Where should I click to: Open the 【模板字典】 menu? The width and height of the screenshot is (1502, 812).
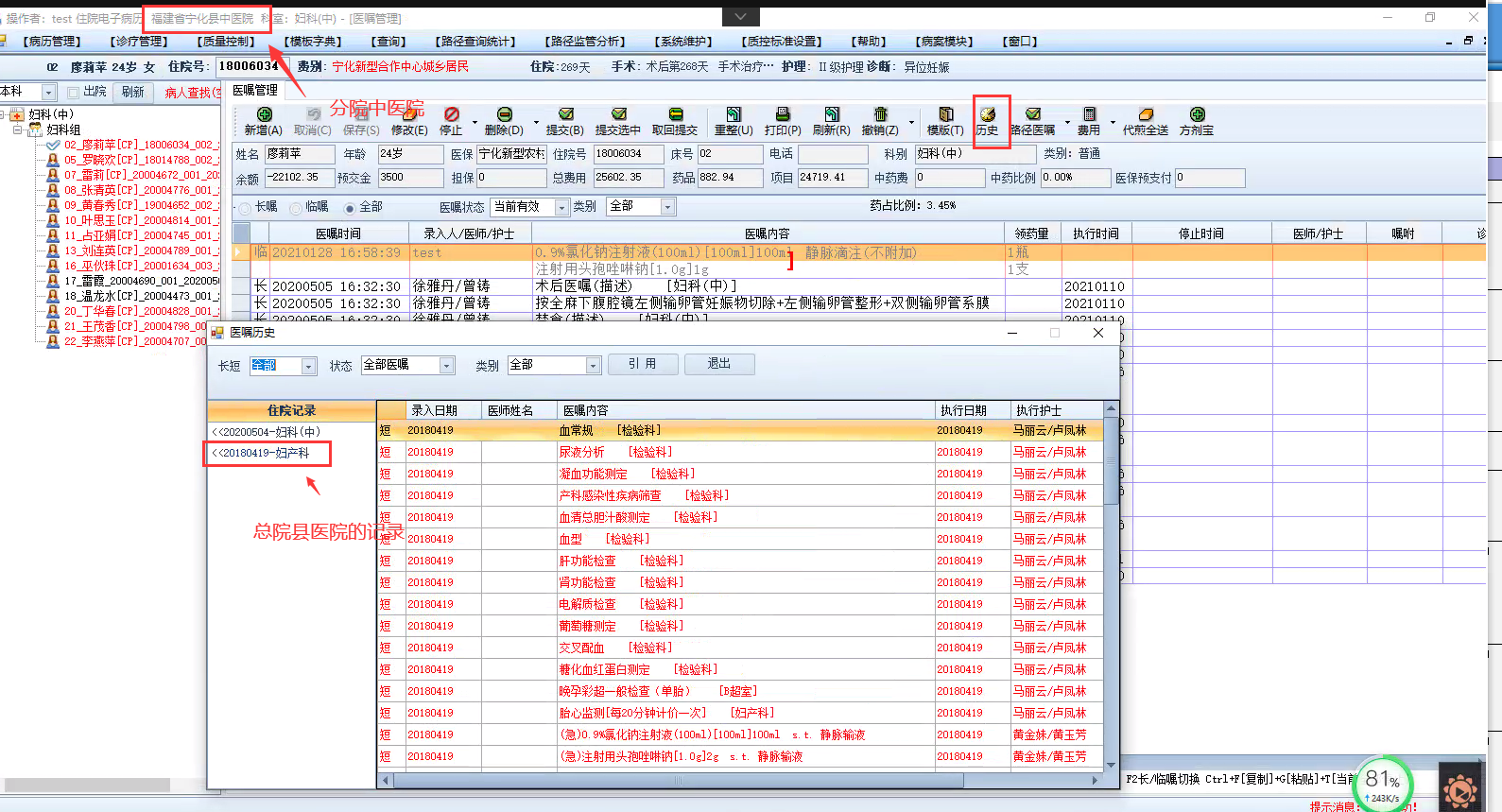(x=313, y=42)
